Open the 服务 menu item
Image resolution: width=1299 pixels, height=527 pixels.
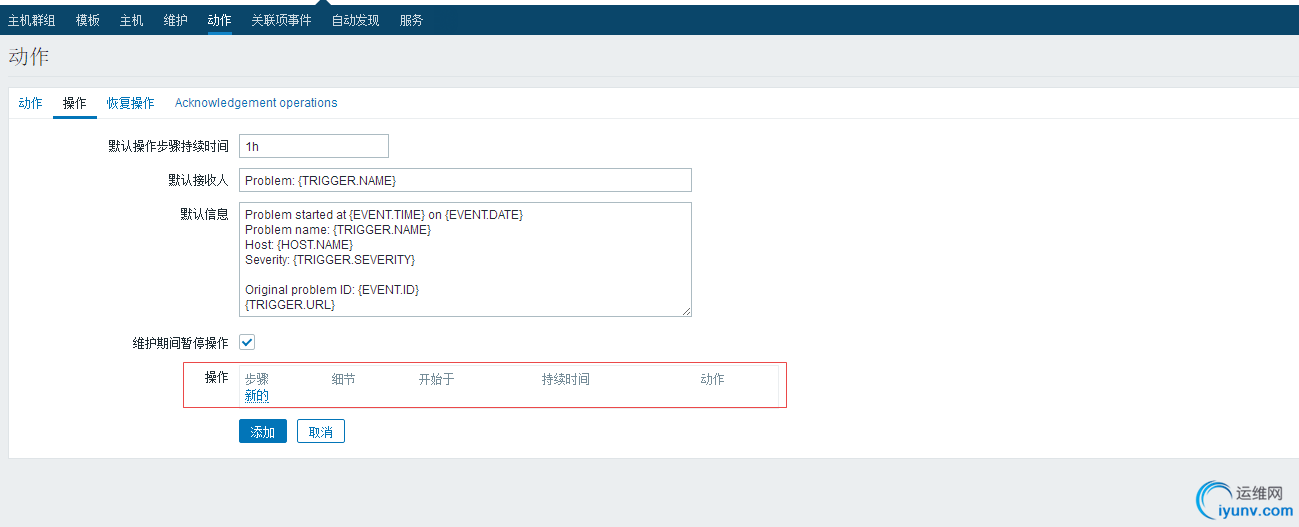tap(411, 20)
